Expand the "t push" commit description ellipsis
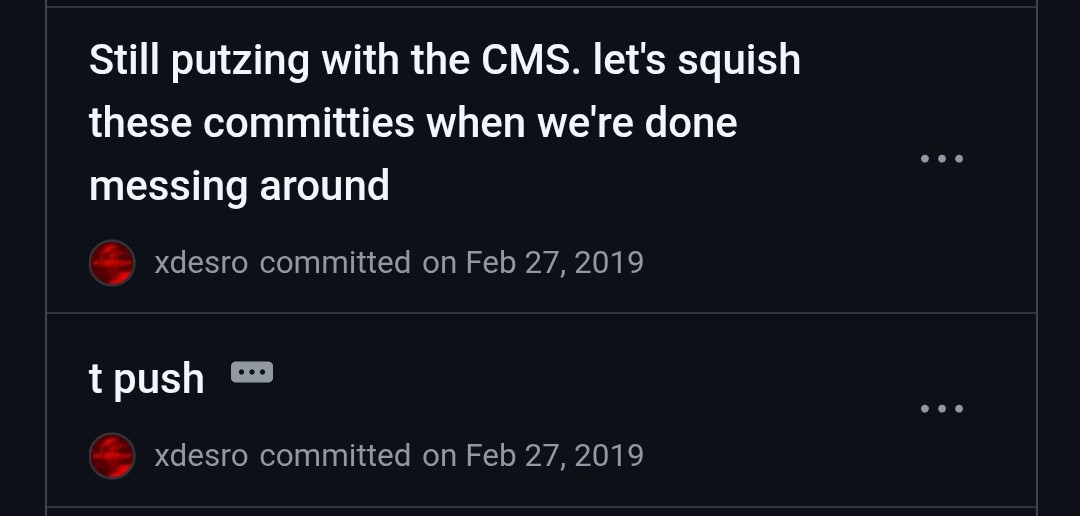Screen dimensions: 1080x516 pyautogui.click(x=251, y=373)
